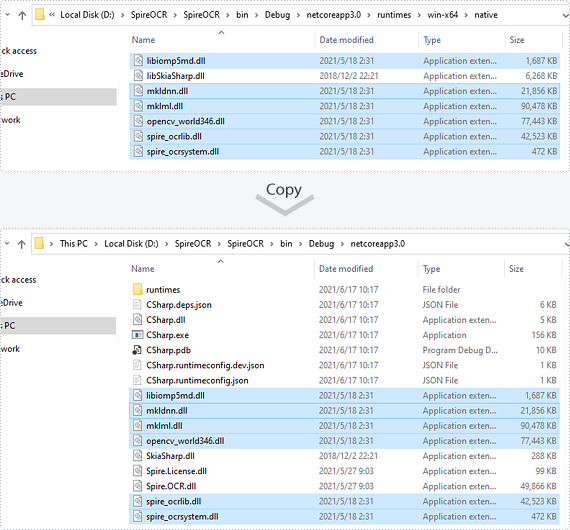Go to Debug in top breadcrumb
This screenshot has width=570, height=530.
point(277,15)
